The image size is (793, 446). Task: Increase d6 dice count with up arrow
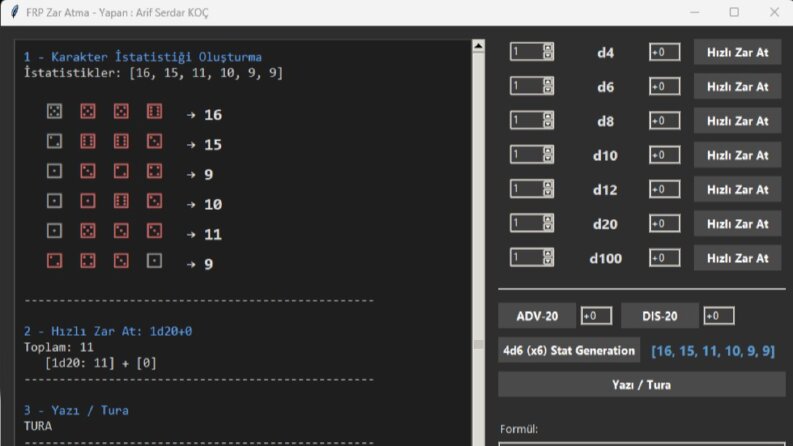pos(548,82)
